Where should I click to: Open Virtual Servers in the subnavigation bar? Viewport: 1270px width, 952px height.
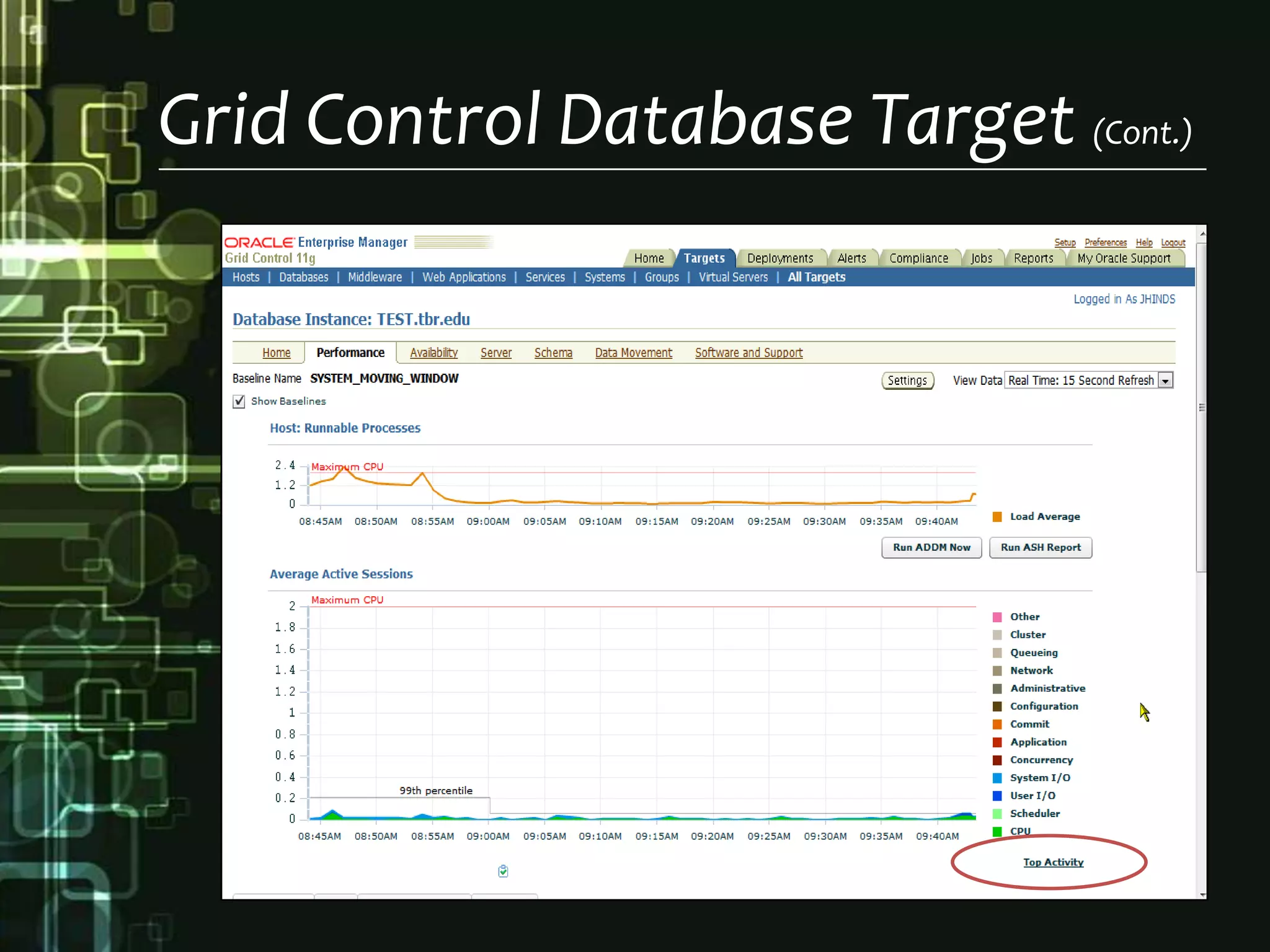coord(733,277)
